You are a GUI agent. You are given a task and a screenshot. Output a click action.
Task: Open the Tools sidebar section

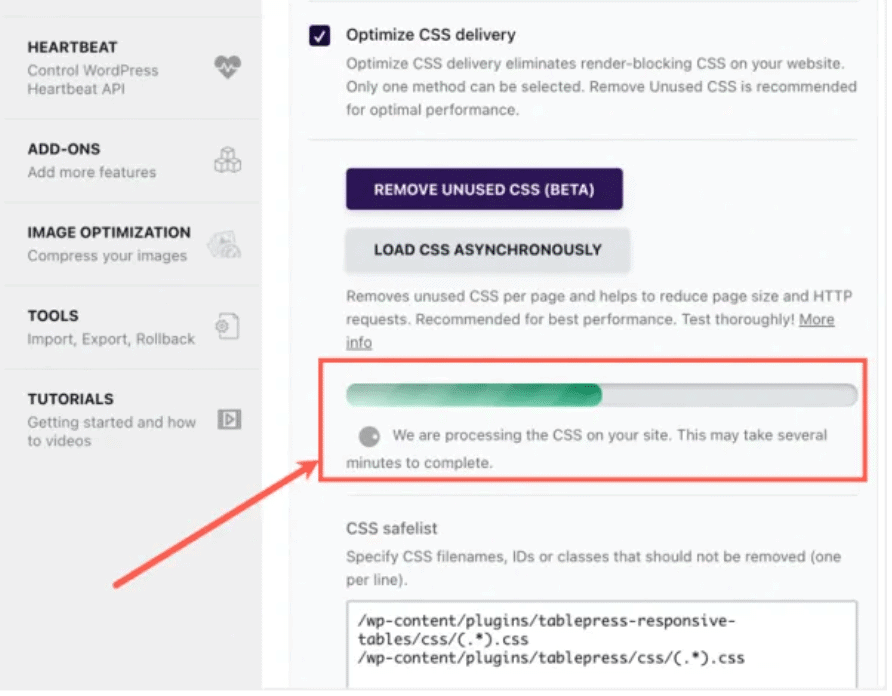point(110,327)
